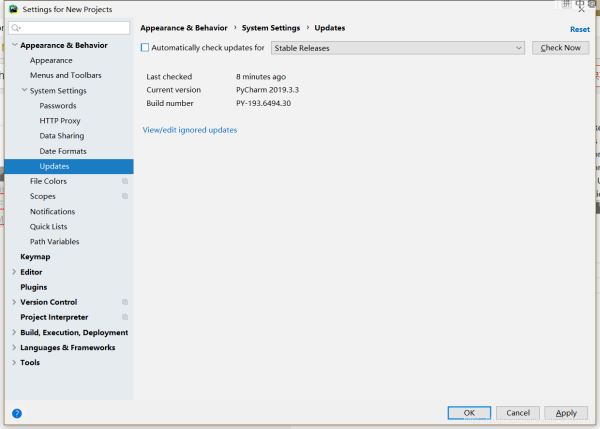This screenshot has height=429, width=600.
Task: Open Quick Lists settings
Action: click(49, 227)
